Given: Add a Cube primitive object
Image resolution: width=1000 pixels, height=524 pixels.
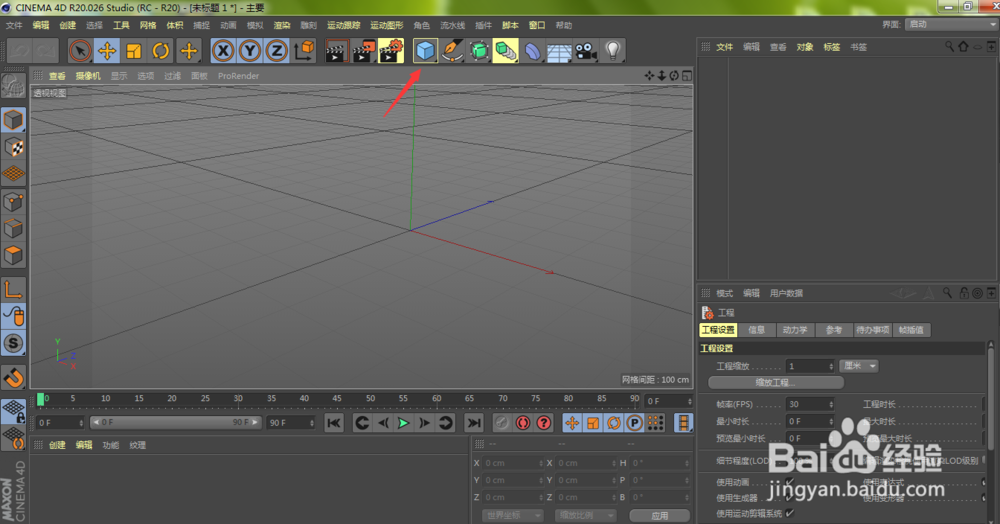Looking at the screenshot, I should coord(425,50).
